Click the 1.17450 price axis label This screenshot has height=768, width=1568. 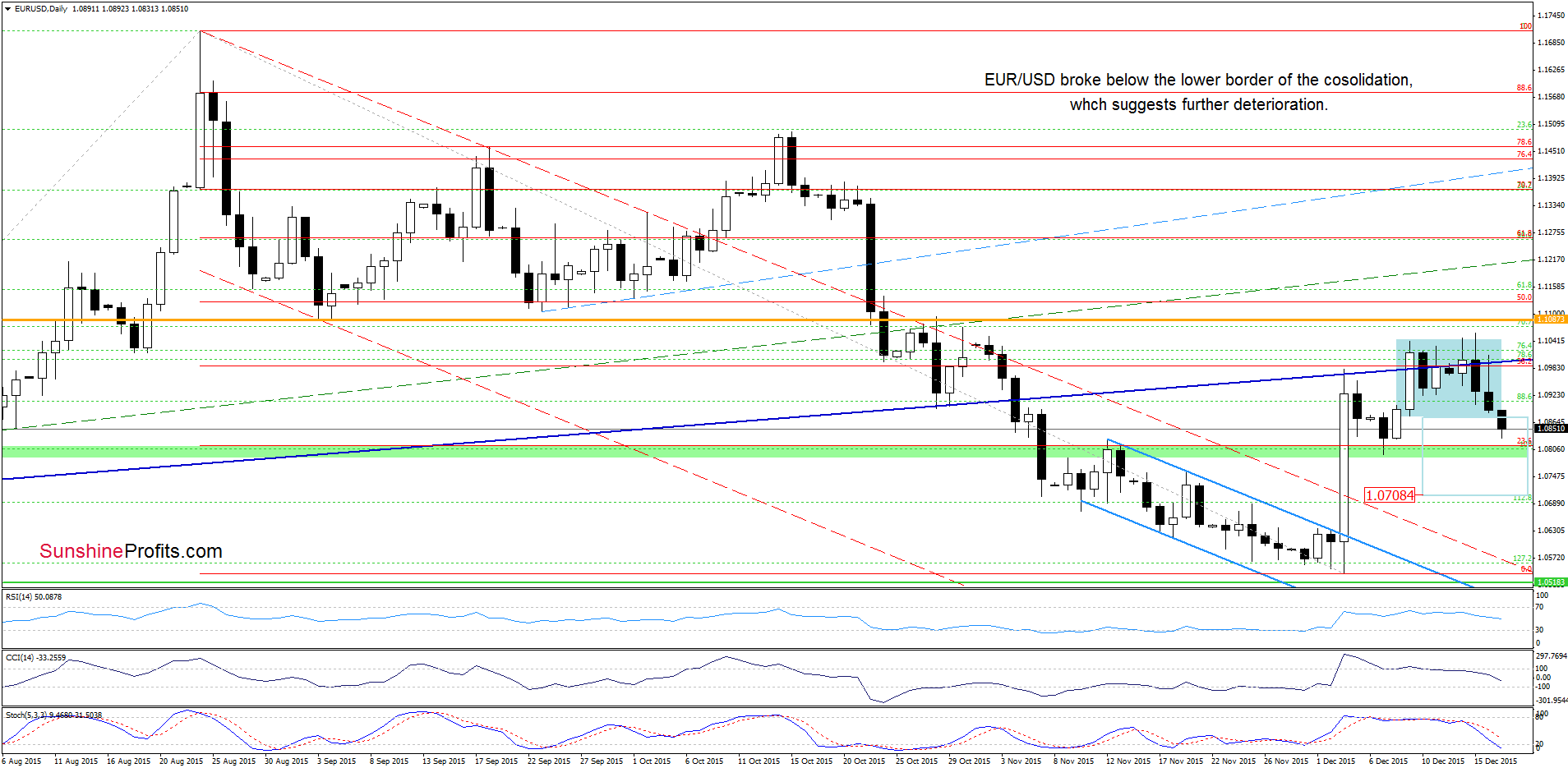1551,16
